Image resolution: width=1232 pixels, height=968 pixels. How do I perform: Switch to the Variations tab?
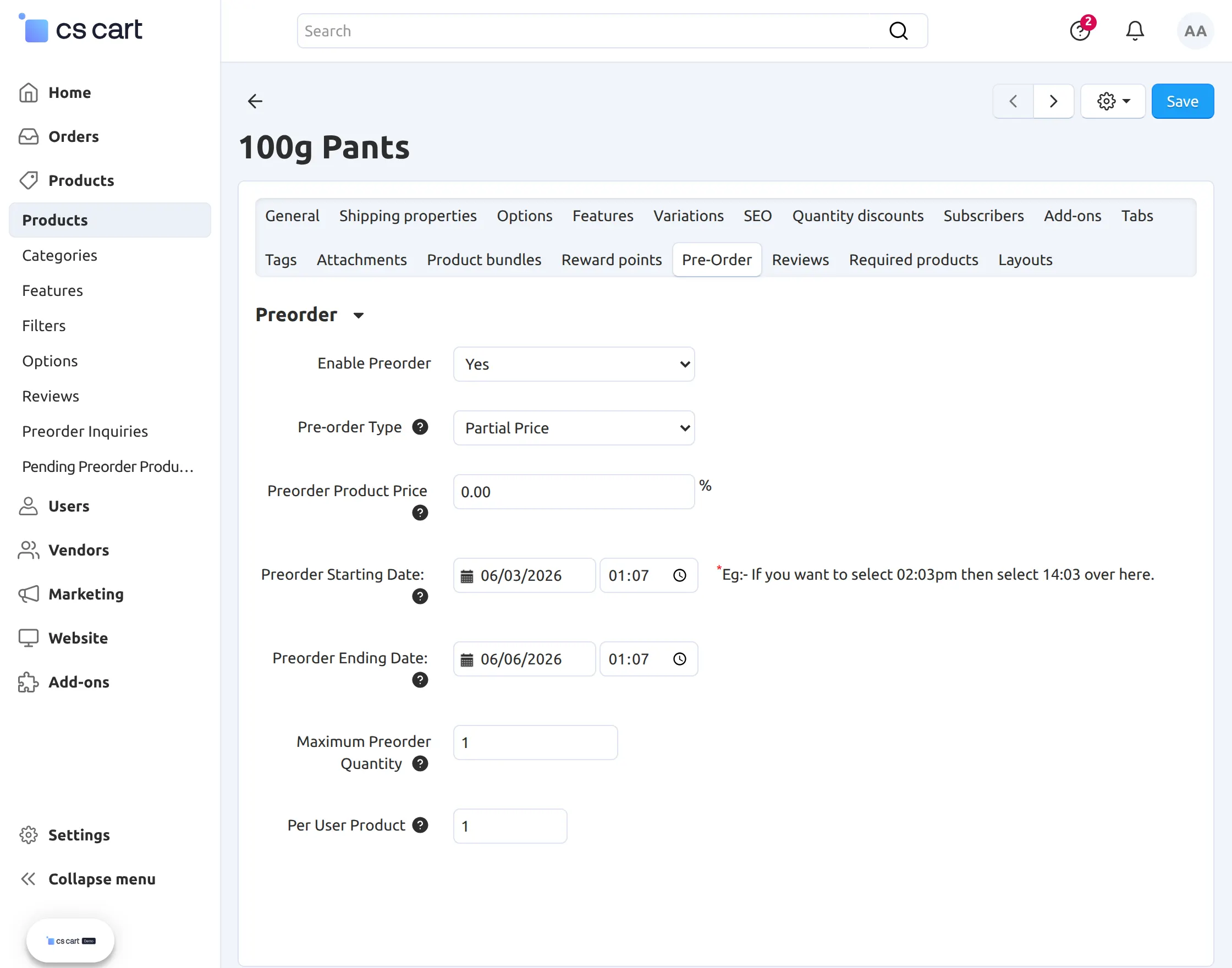pyautogui.click(x=688, y=216)
